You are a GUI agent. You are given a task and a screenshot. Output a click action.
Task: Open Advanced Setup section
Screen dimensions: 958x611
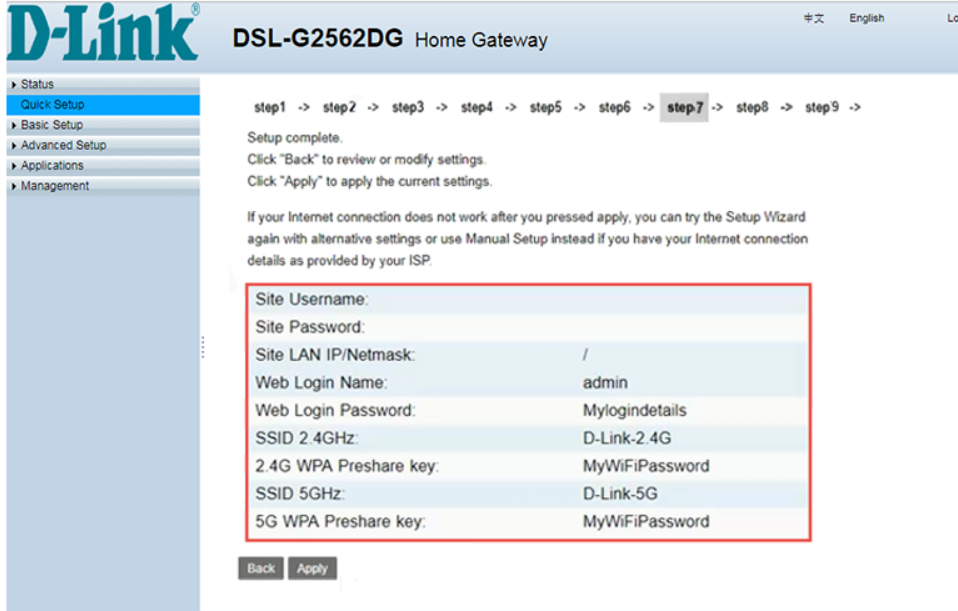(64, 145)
